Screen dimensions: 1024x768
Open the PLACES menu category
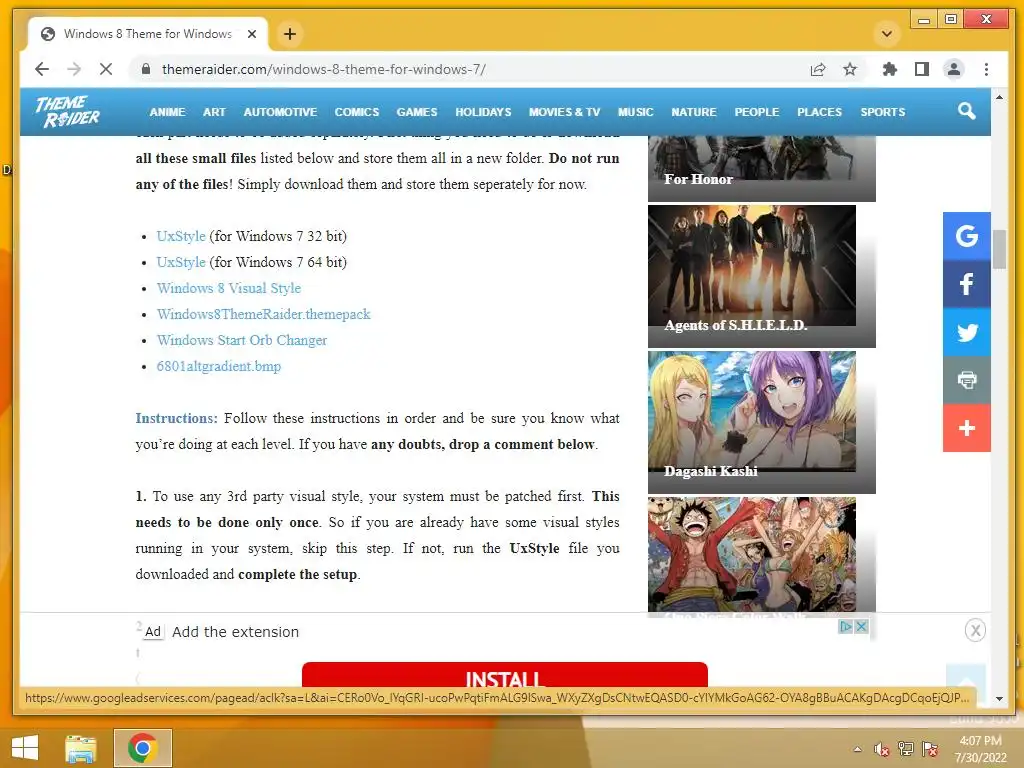click(819, 112)
